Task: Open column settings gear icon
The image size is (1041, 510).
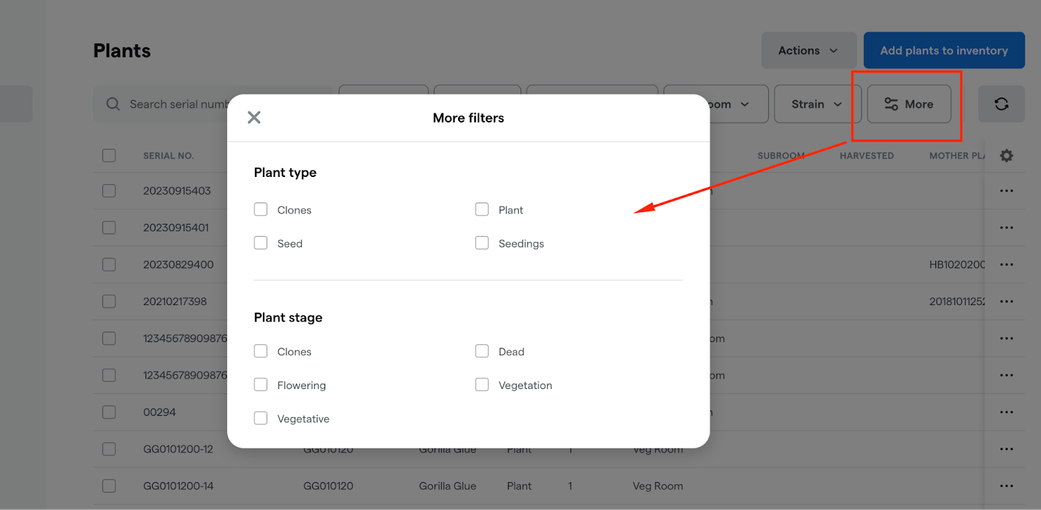Action: (1006, 155)
